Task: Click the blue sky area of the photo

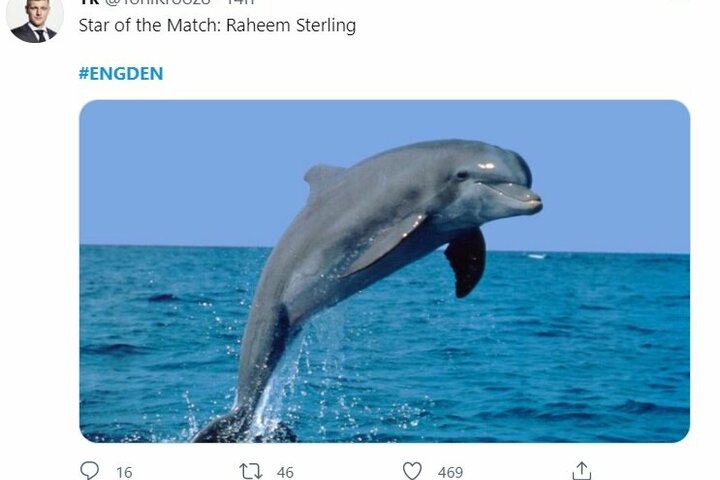Action: click(x=184, y=175)
